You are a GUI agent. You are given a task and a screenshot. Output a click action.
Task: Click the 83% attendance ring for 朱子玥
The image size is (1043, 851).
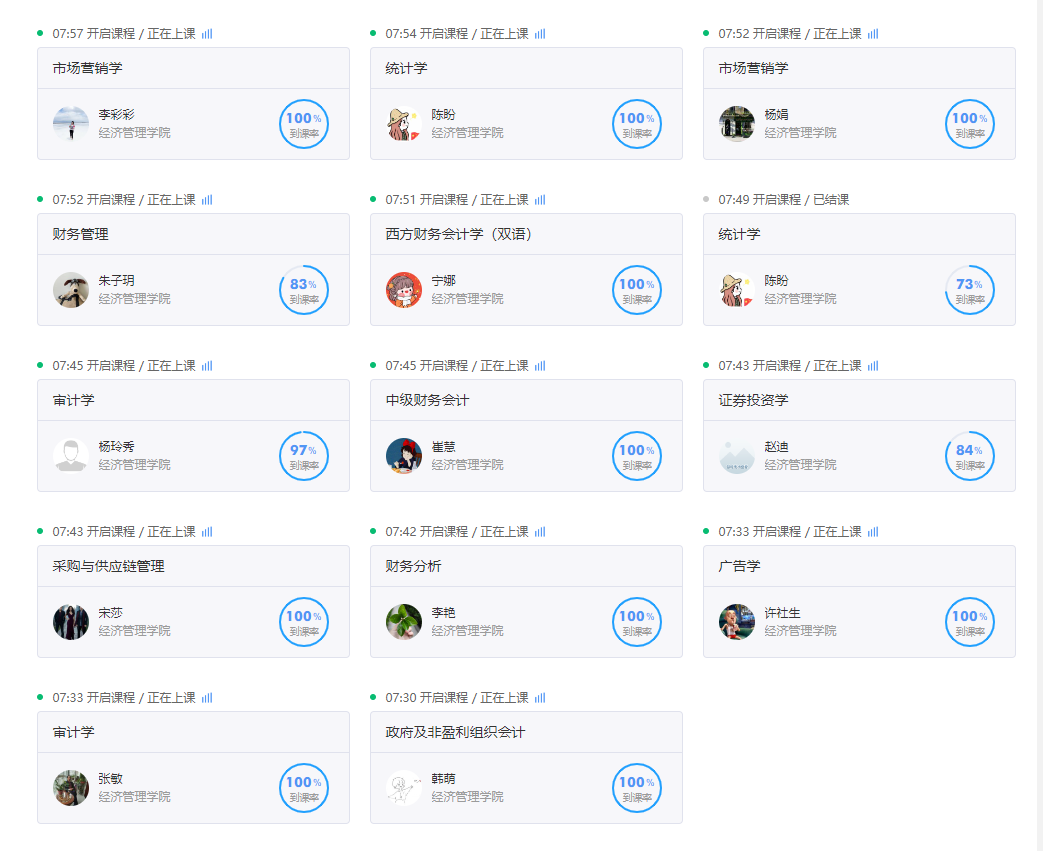(x=303, y=290)
